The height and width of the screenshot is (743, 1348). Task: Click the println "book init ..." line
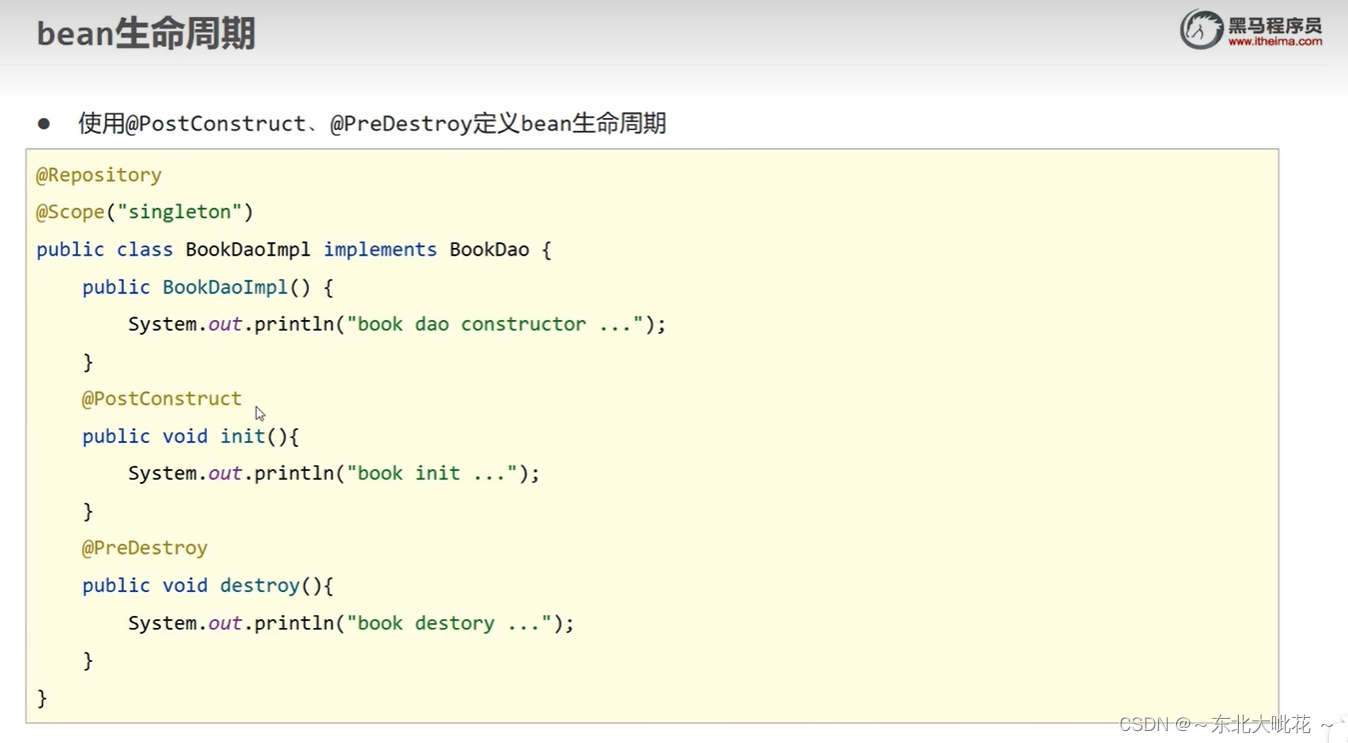click(334, 474)
